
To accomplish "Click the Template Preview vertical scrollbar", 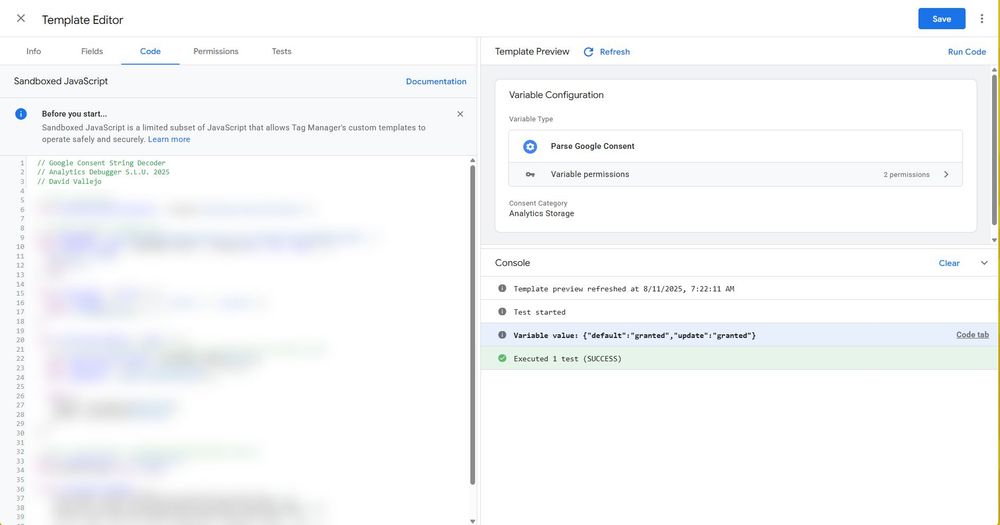I will click(994, 150).
